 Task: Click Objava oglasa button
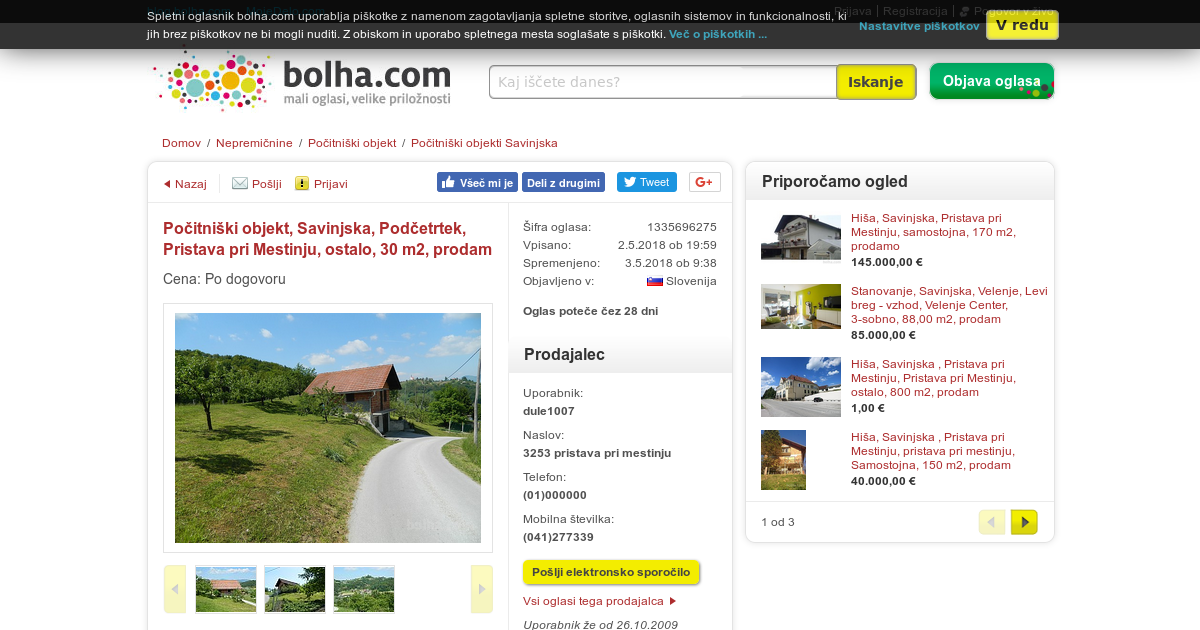992,81
